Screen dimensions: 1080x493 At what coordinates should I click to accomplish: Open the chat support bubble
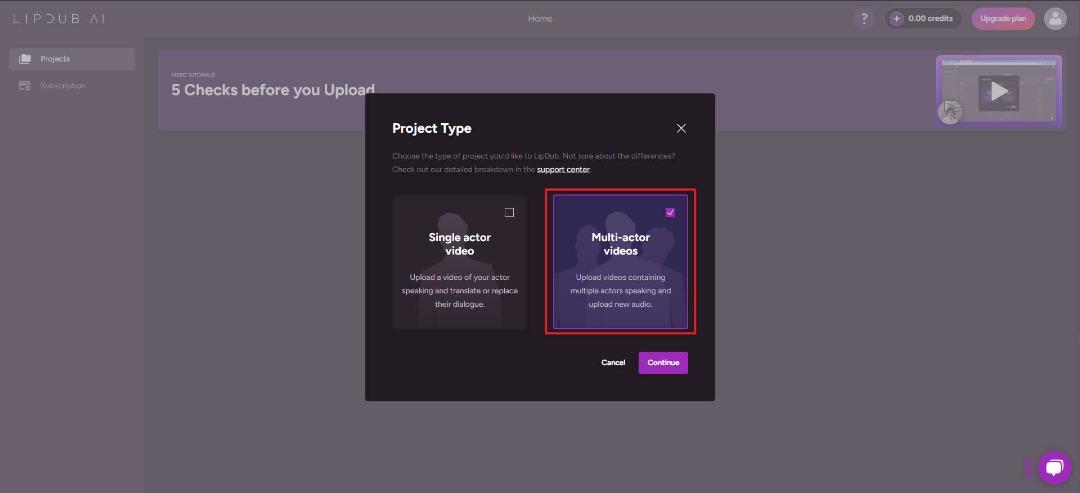(x=1054, y=468)
